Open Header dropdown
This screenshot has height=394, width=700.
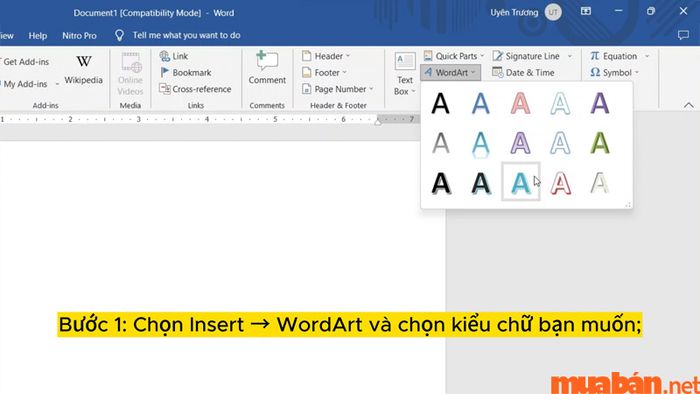(x=326, y=56)
